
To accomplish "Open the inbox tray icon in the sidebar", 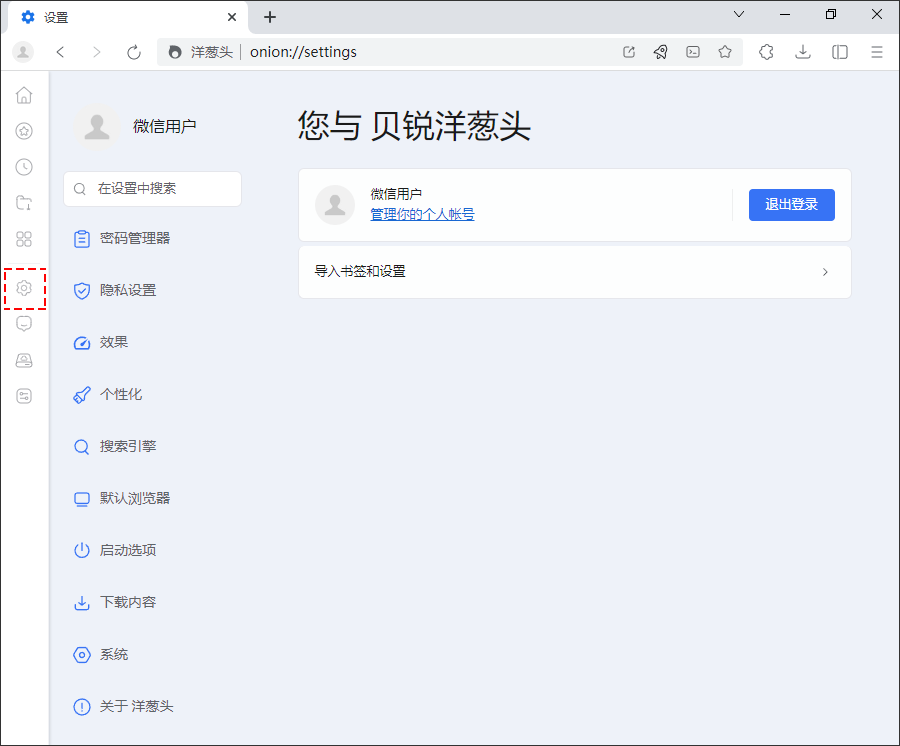I will [x=24, y=360].
